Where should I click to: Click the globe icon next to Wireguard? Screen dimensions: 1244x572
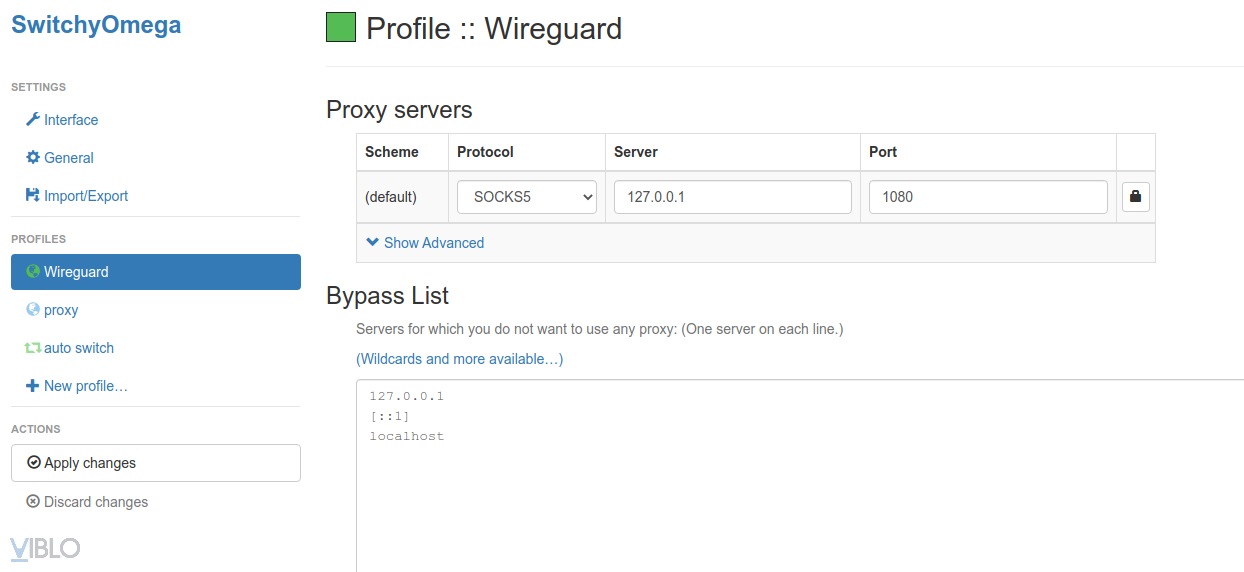33,272
